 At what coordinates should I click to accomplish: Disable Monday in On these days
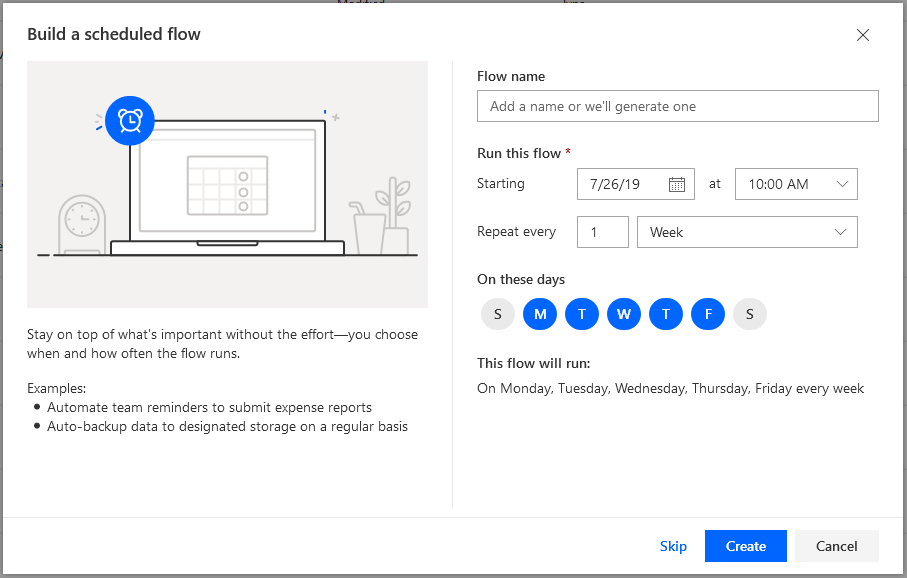tap(540, 314)
